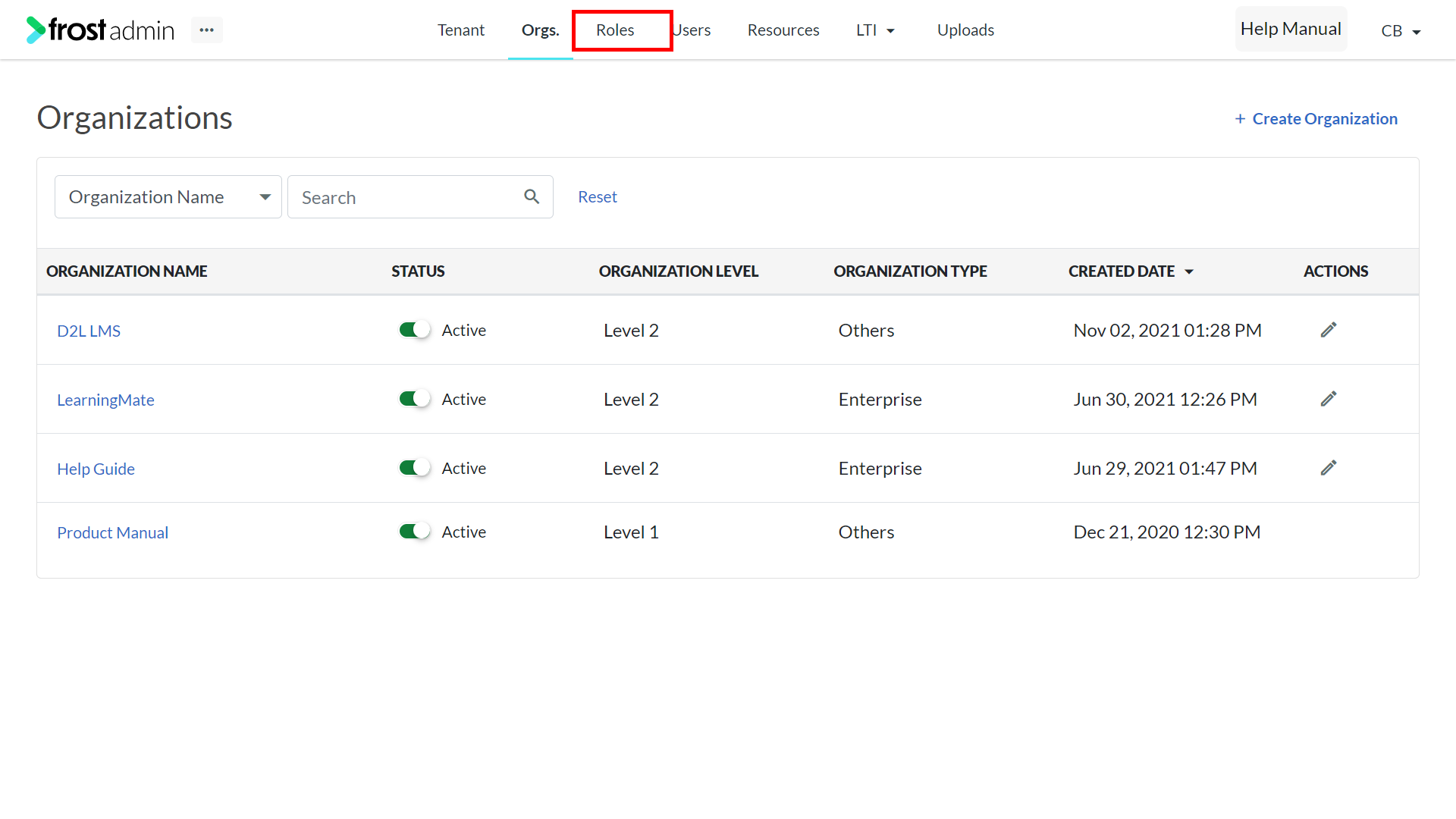Open the three-dot more options menu
This screenshot has width=1456, height=819.
click(x=207, y=30)
